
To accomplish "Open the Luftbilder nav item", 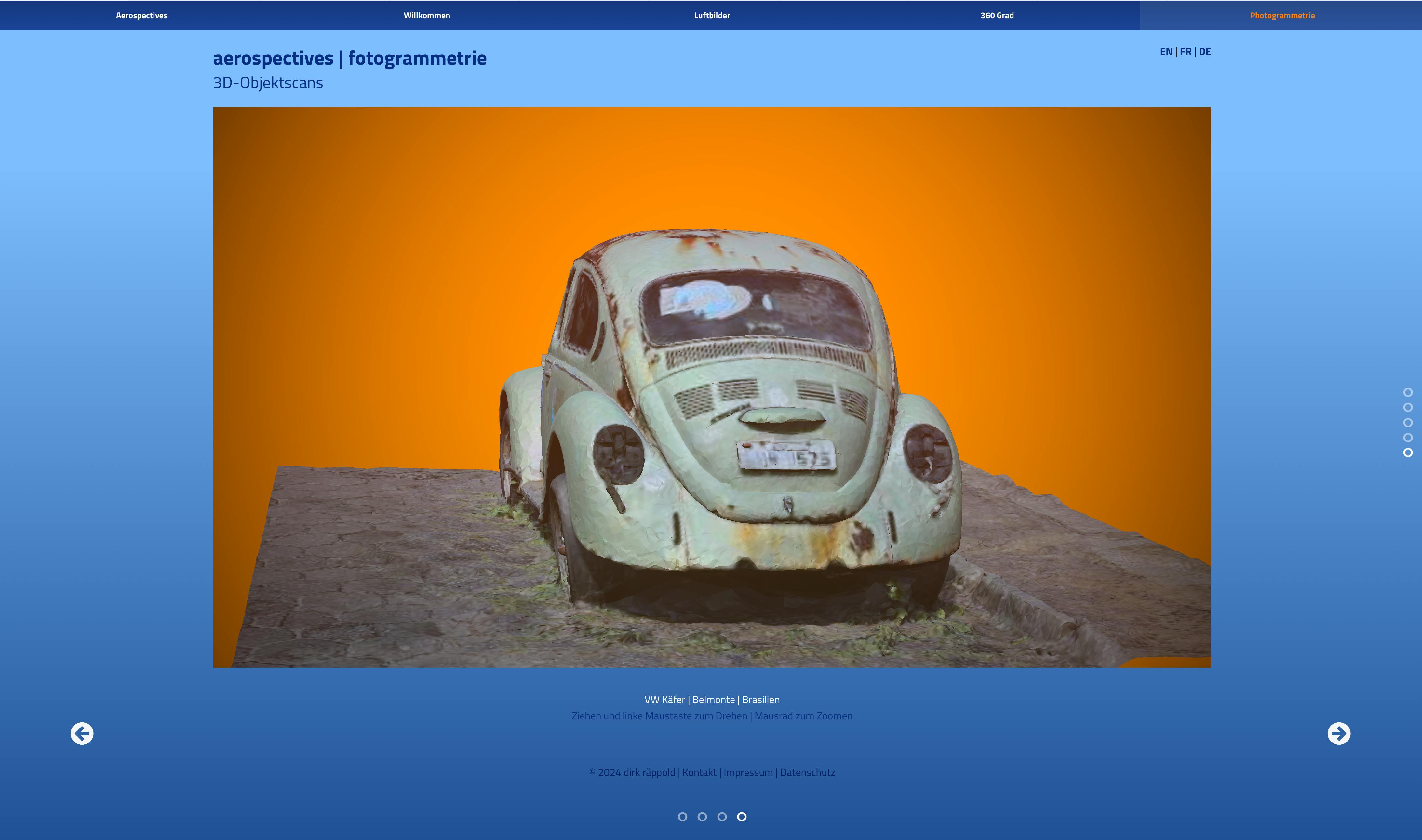I will click(712, 15).
